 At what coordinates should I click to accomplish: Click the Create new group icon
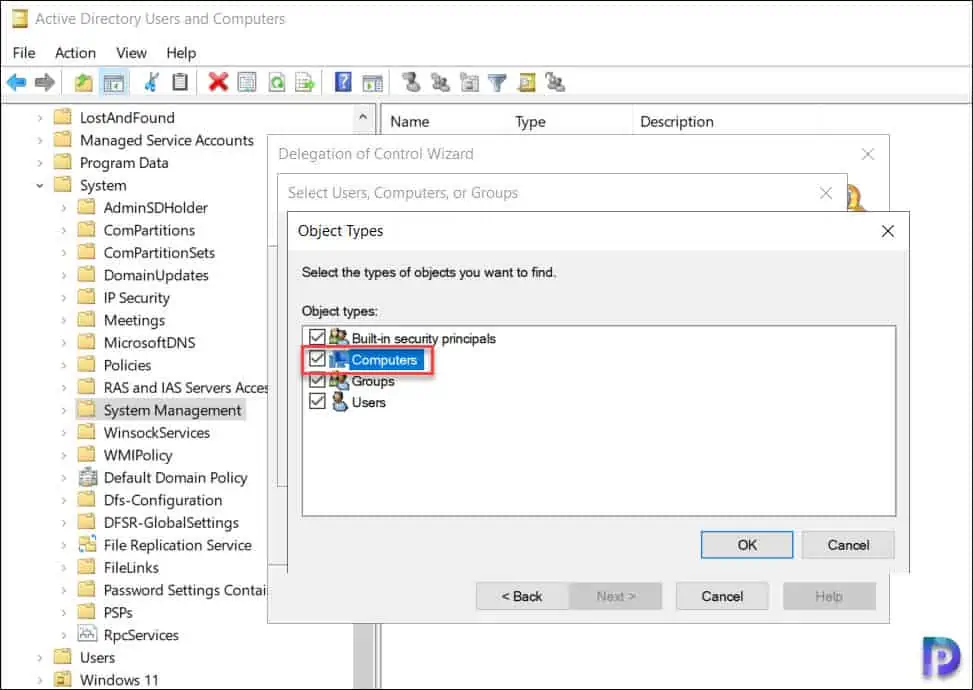pos(441,82)
